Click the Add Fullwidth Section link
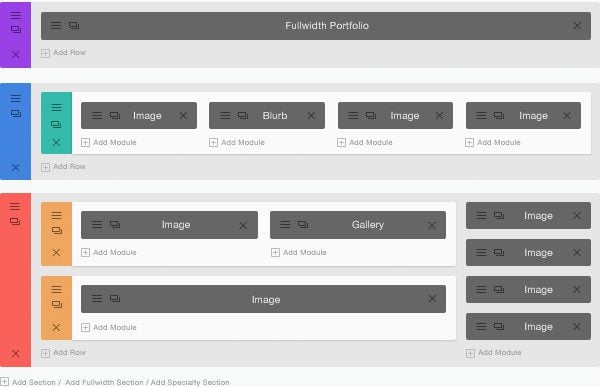The height and width of the screenshot is (387, 600). coord(104,382)
